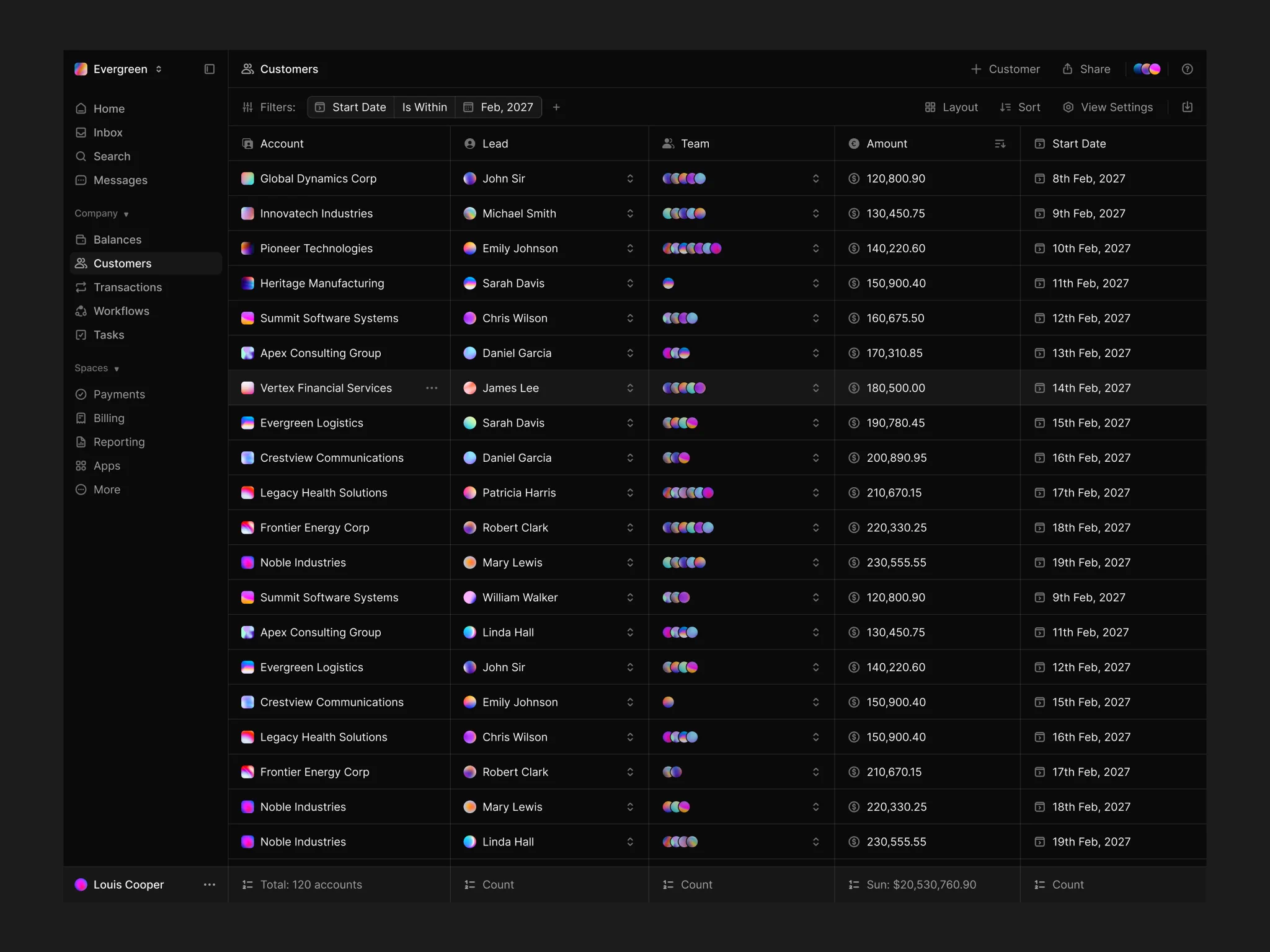Screen dimensions: 1270x952
Task: Open the Is Within filter condition
Action: pyautogui.click(x=425, y=107)
